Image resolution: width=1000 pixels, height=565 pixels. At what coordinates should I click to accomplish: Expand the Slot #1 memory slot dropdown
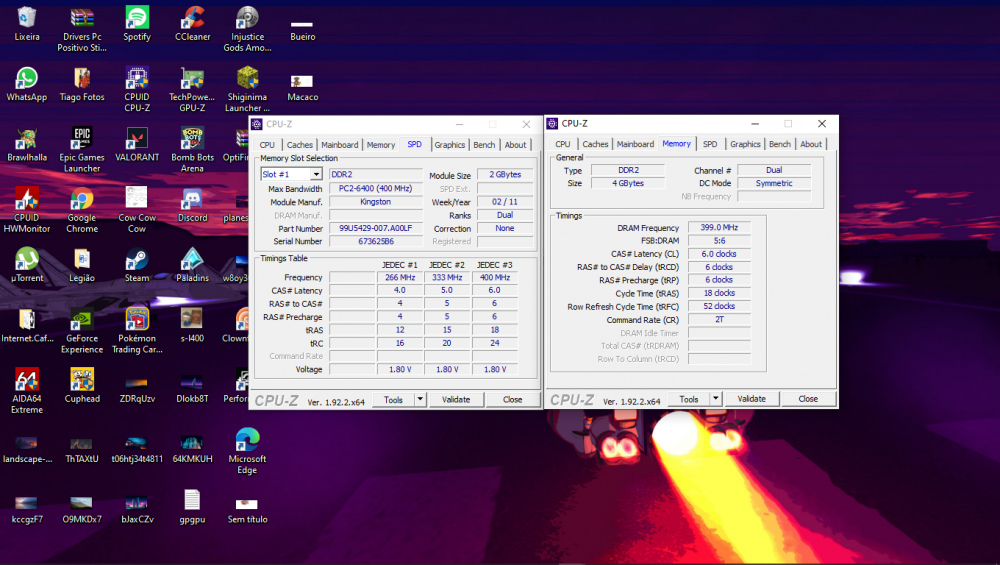pos(316,175)
